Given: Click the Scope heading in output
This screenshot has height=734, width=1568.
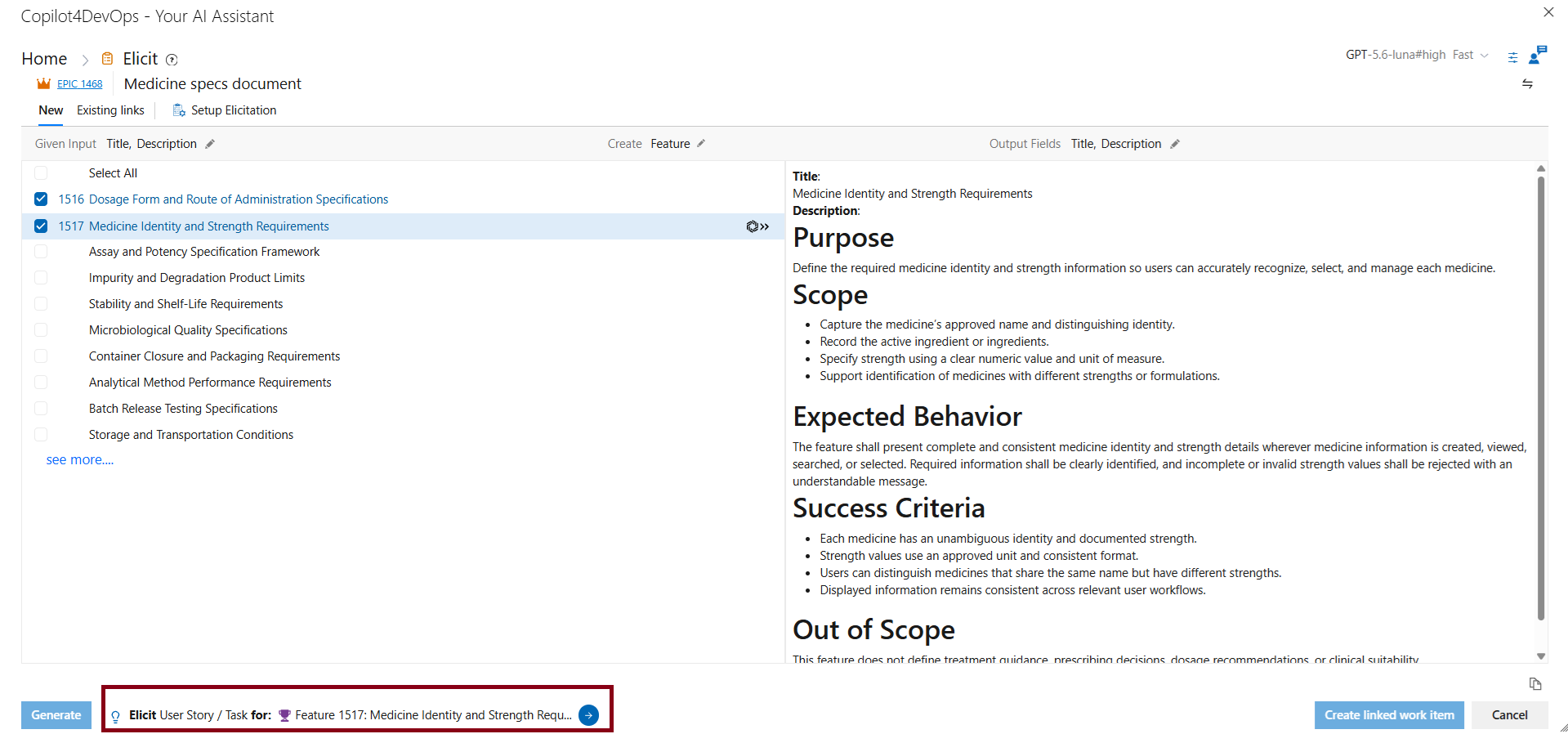Looking at the screenshot, I should [x=830, y=295].
